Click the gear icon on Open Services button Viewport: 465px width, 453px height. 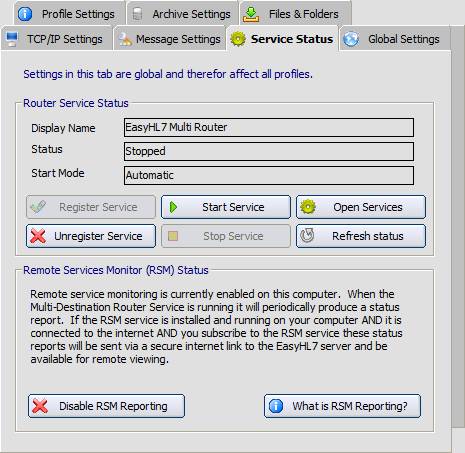(307, 207)
